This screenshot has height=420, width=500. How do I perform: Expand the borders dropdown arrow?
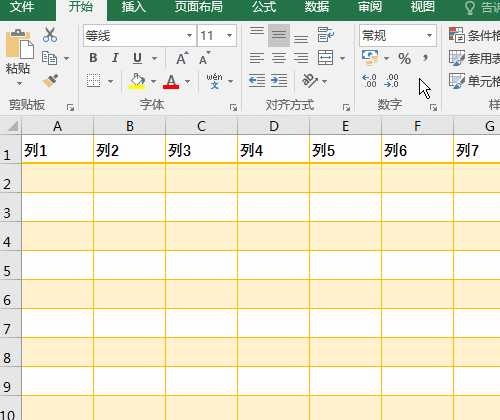(110, 81)
